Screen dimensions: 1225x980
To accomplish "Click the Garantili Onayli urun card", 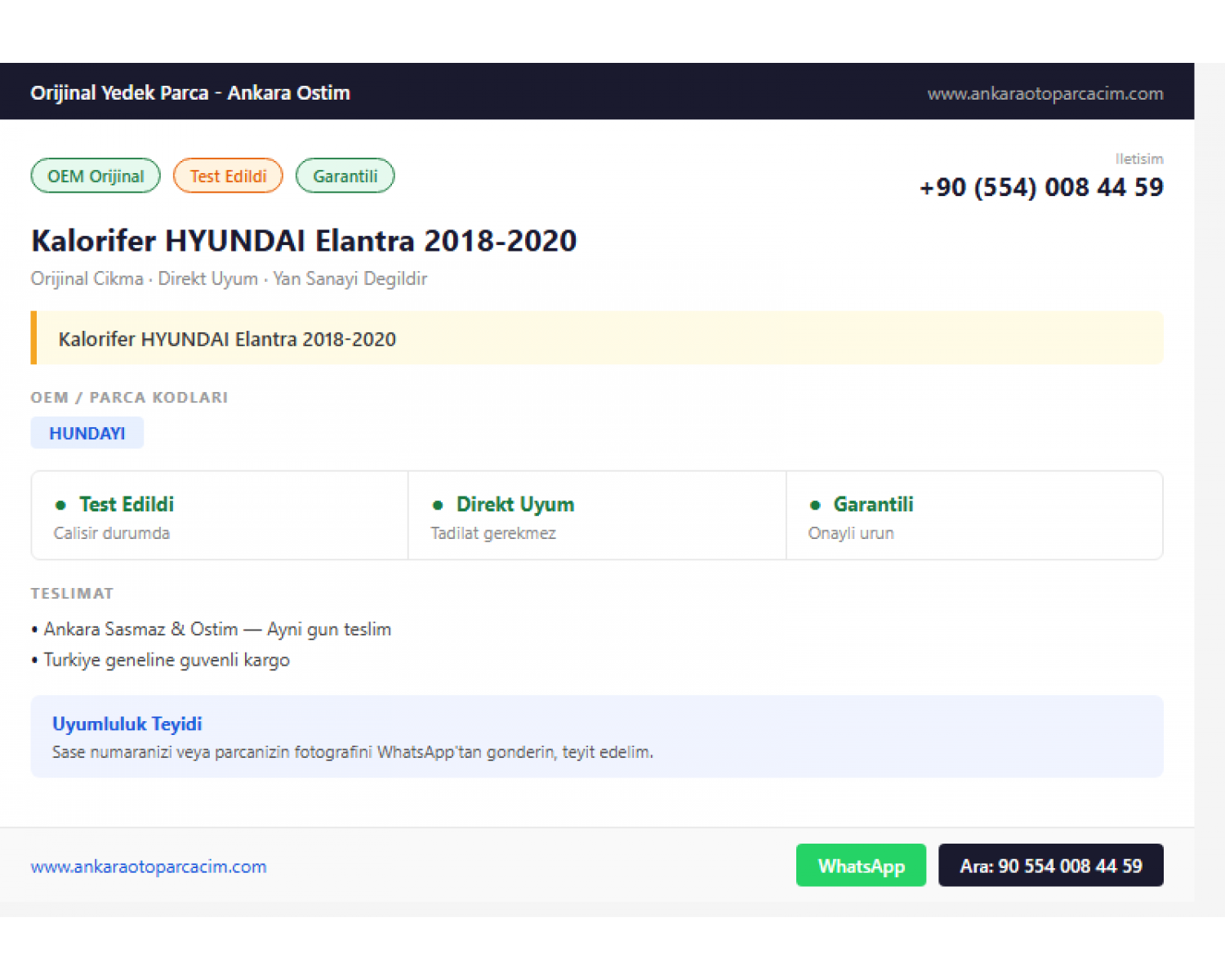I will (974, 515).
